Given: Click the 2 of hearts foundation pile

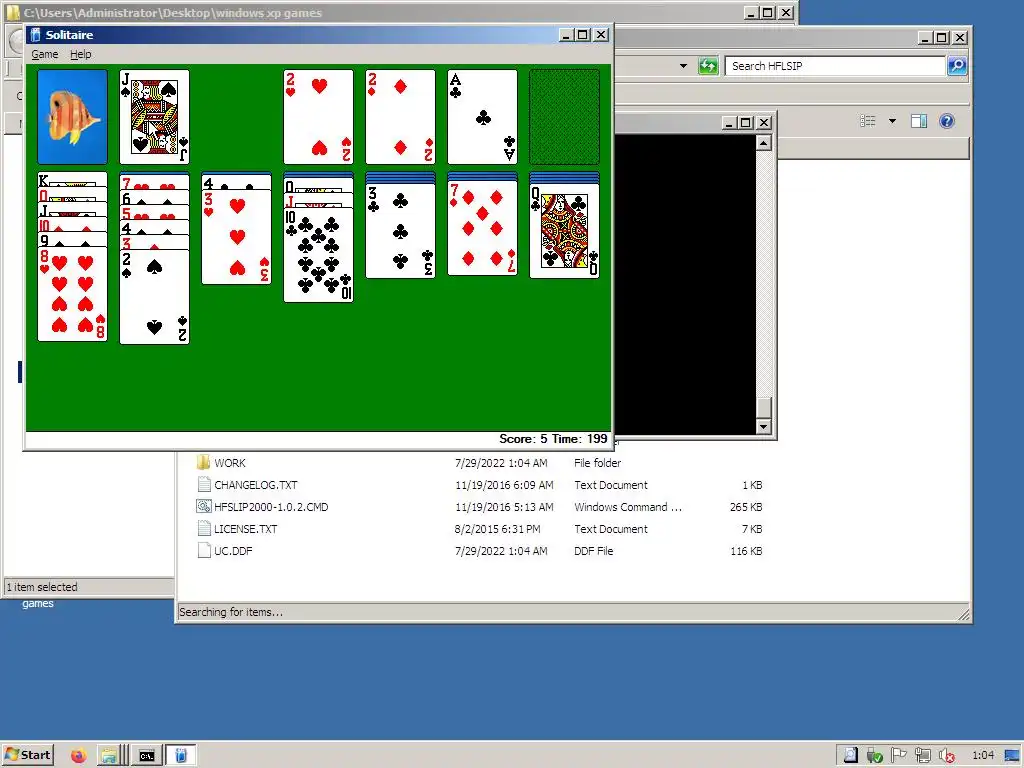Looking at the screenshot, I should [319, 117].
